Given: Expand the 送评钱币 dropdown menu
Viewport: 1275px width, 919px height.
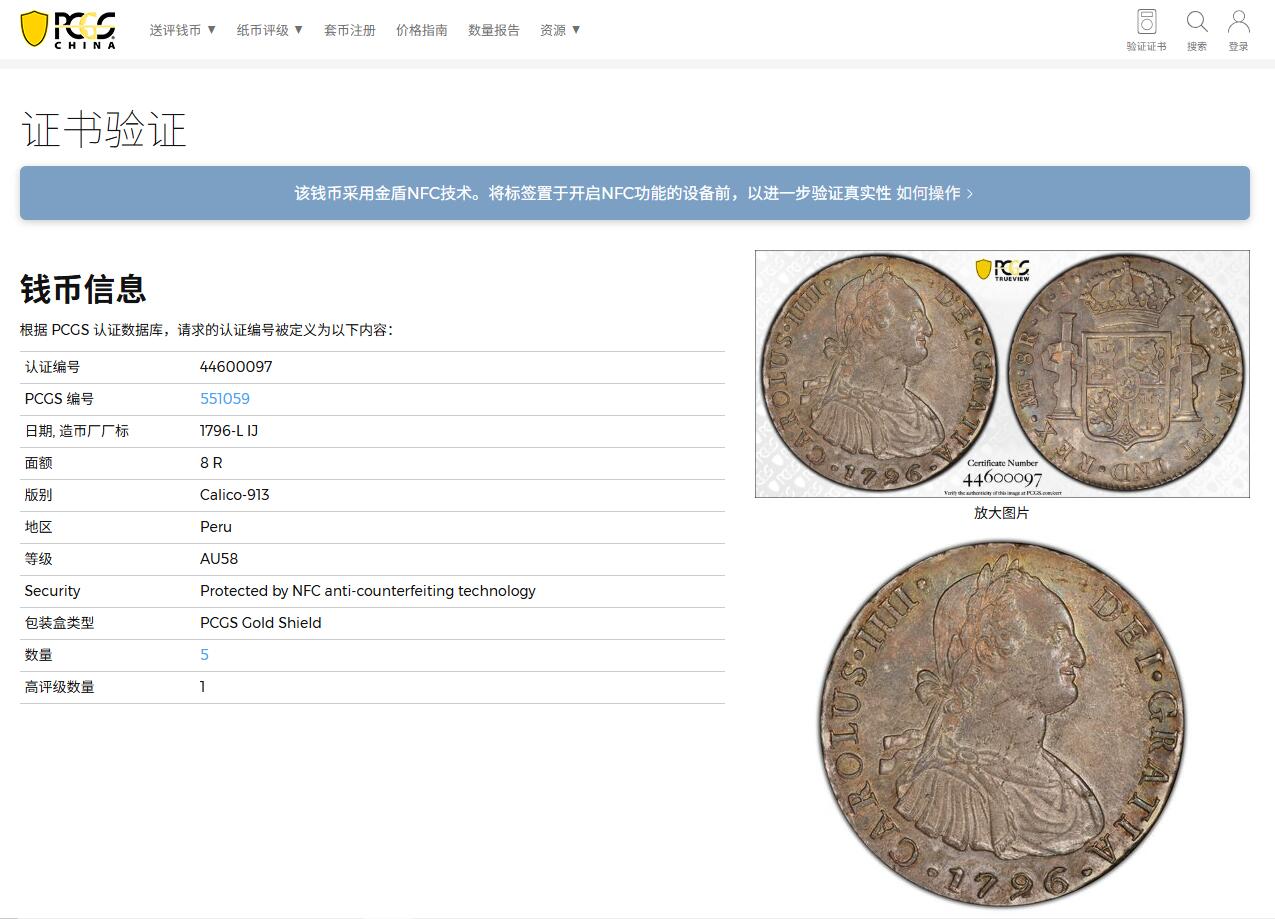Looking at the screenshot, I should pos(183,30).
